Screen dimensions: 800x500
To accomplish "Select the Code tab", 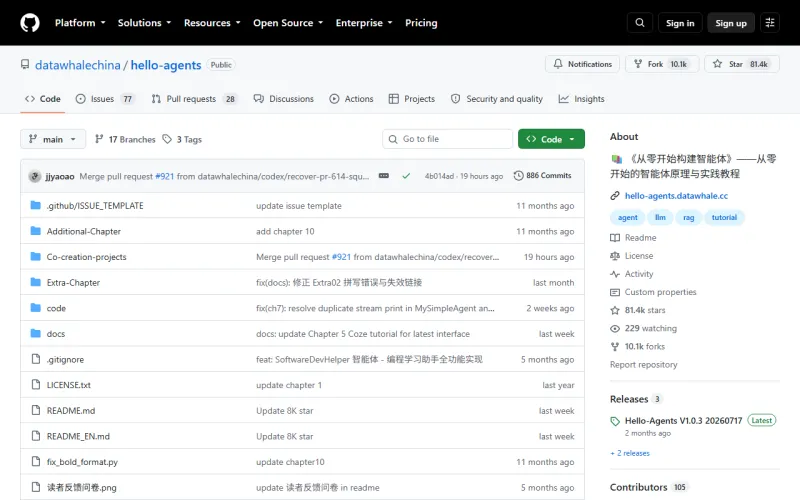I will tap(43, 98).
